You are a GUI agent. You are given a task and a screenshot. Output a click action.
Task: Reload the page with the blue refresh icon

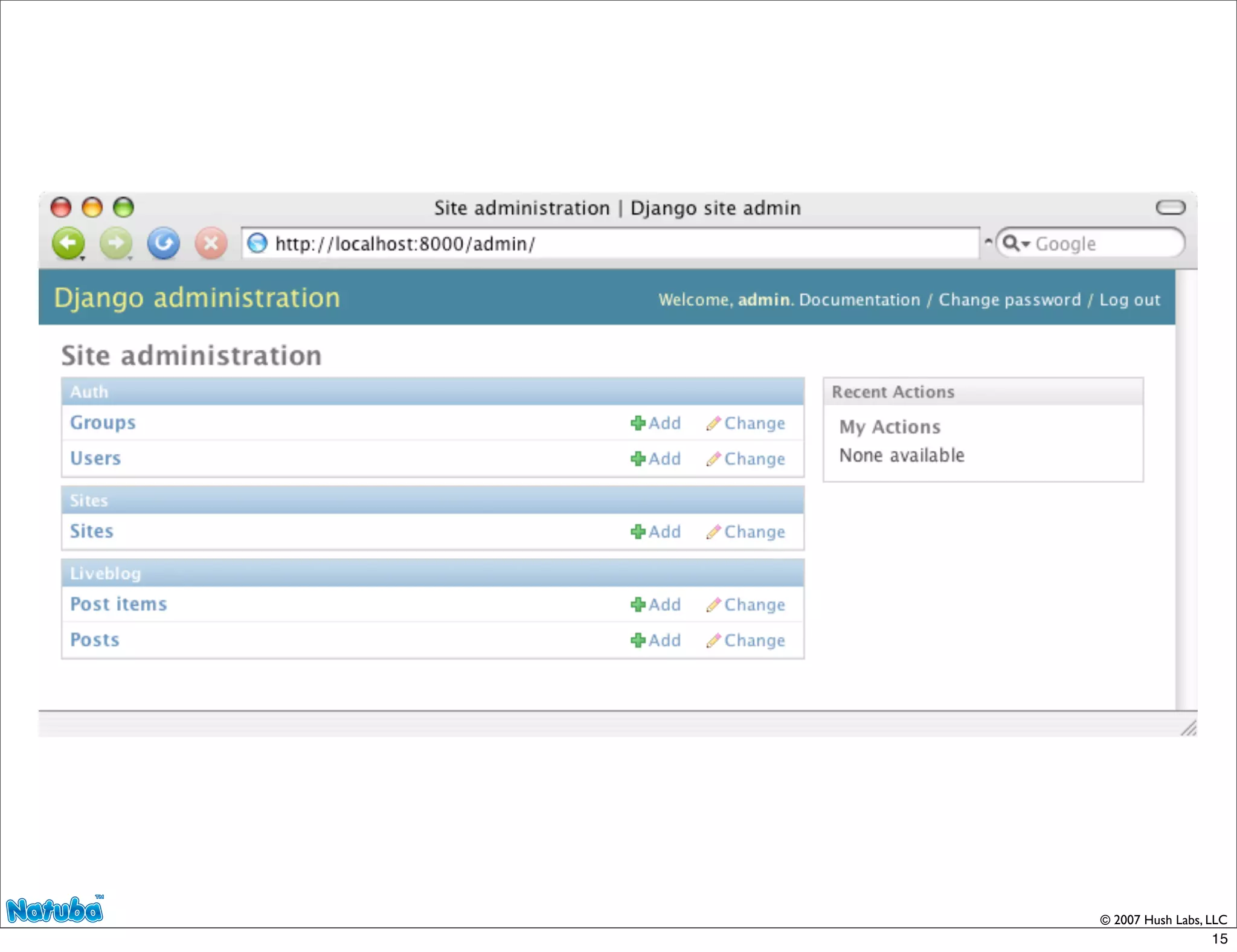click(164, 243)
